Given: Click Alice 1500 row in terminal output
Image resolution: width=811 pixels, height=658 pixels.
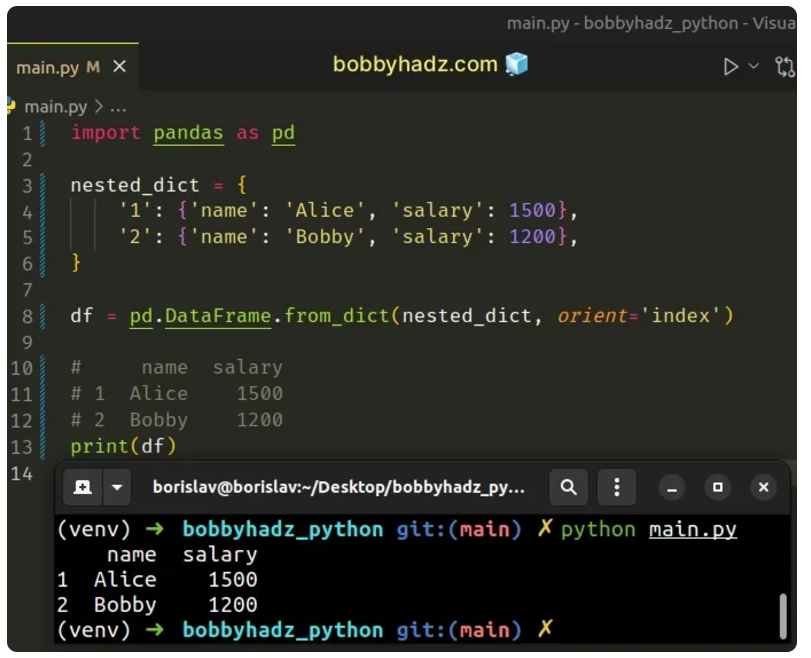Looking at the screenshot, I should pyautogui.click(x=157, y=580).
